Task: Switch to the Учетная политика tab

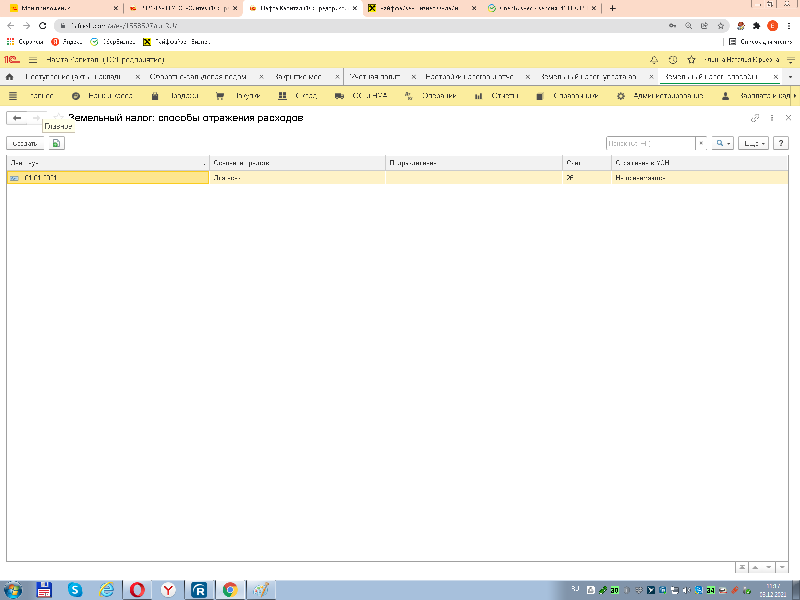Action: [375, 77]
